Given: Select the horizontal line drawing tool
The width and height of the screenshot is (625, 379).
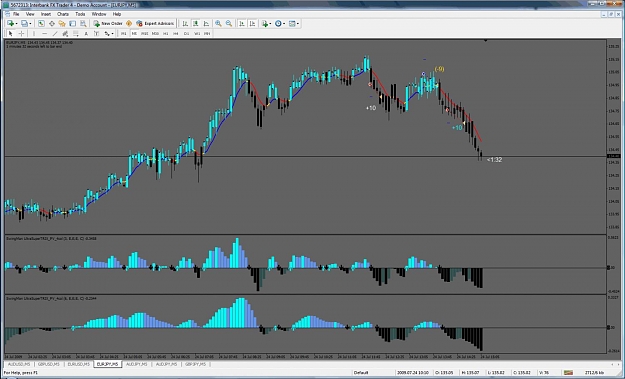Looking at the screenshot, I should 45,34.
